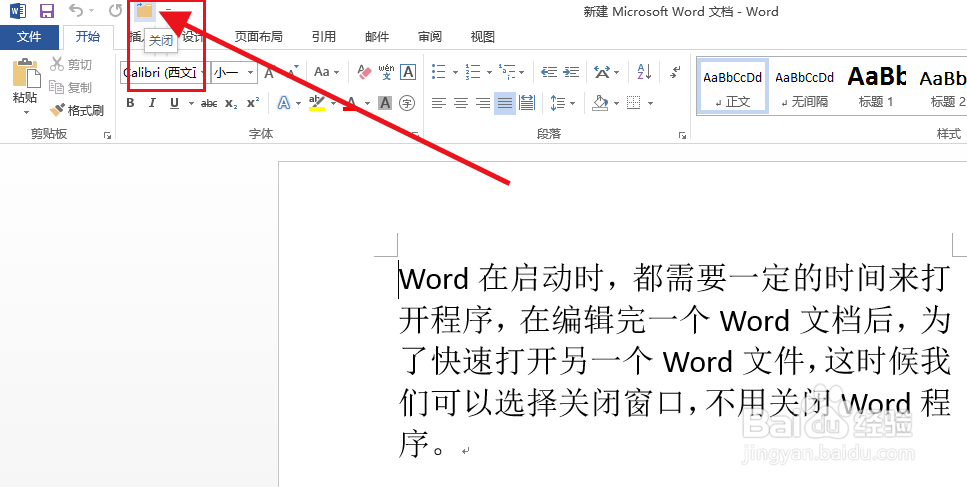Redo the last action in quick access toolbar

pos(115,10)
